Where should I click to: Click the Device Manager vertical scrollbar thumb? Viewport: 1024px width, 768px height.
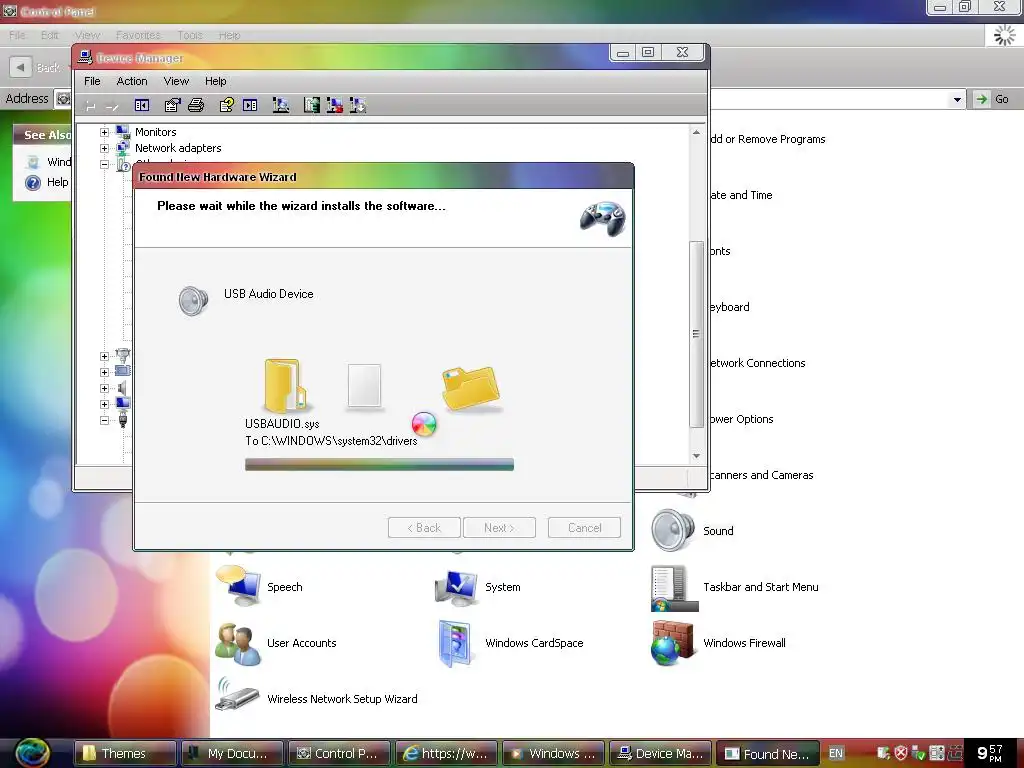(x=696, y=334)
